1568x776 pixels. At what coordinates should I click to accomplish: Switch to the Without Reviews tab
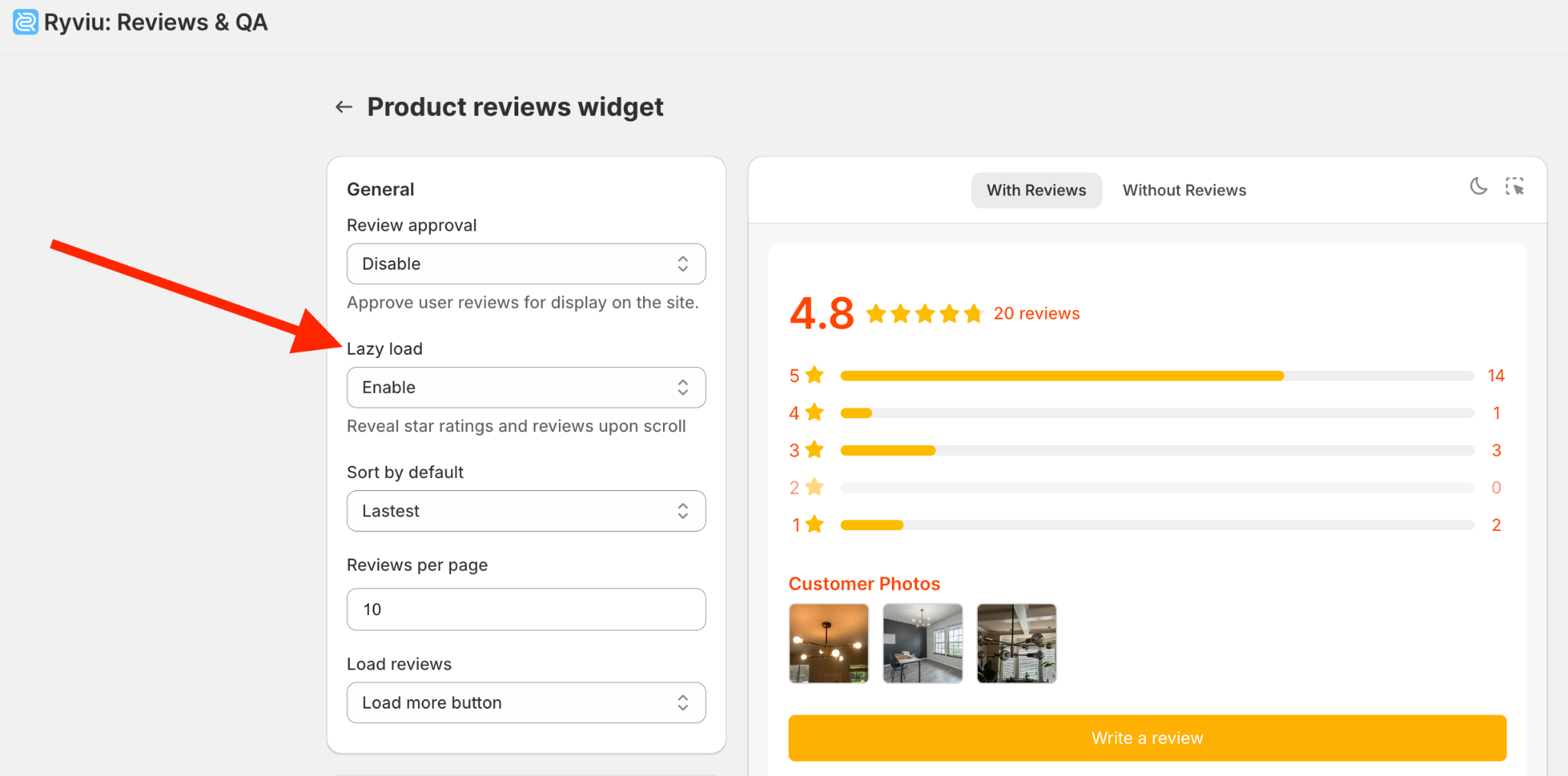1184,190
